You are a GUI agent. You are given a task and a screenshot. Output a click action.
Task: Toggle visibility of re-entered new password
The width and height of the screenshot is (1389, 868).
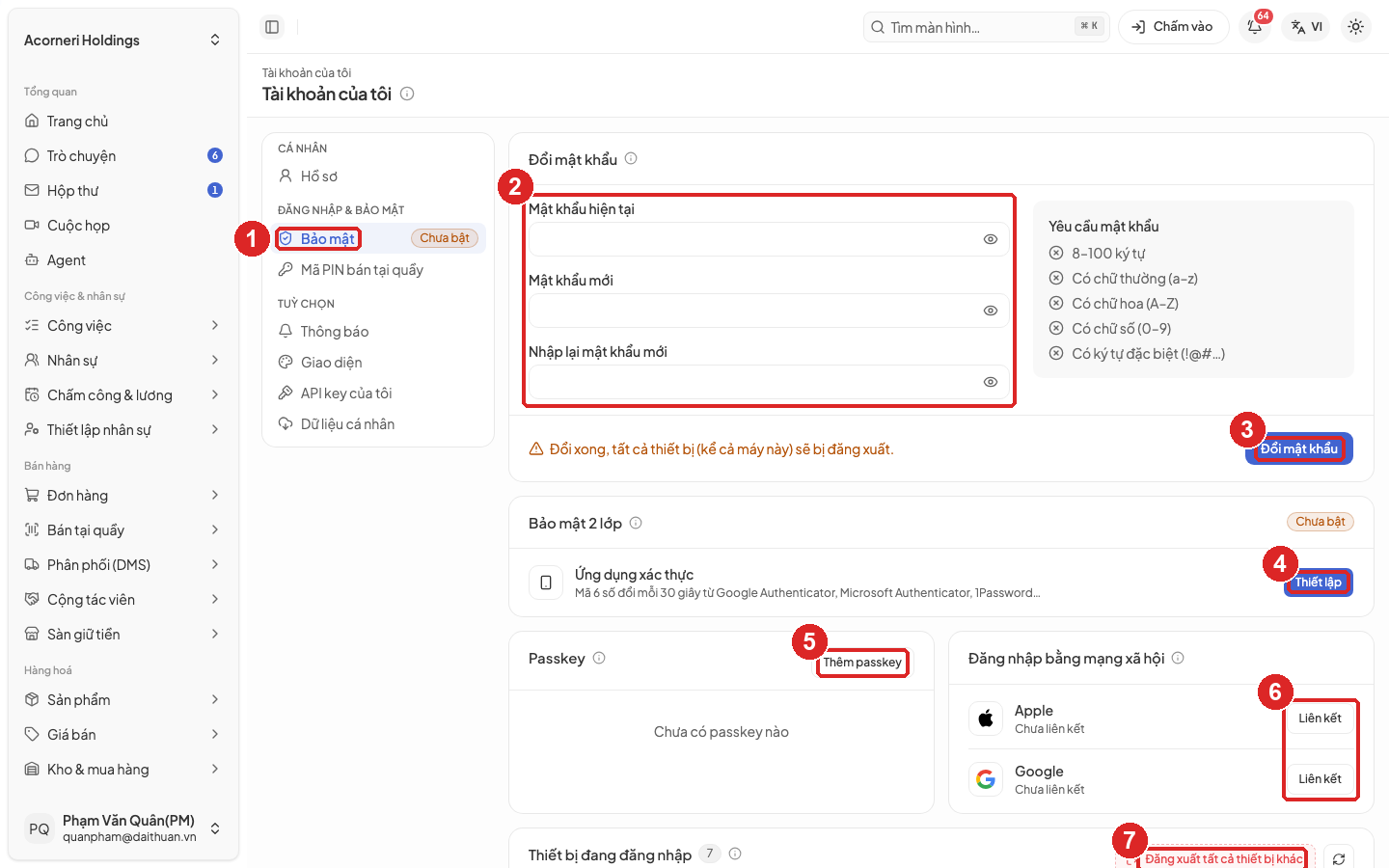[991, 382]
